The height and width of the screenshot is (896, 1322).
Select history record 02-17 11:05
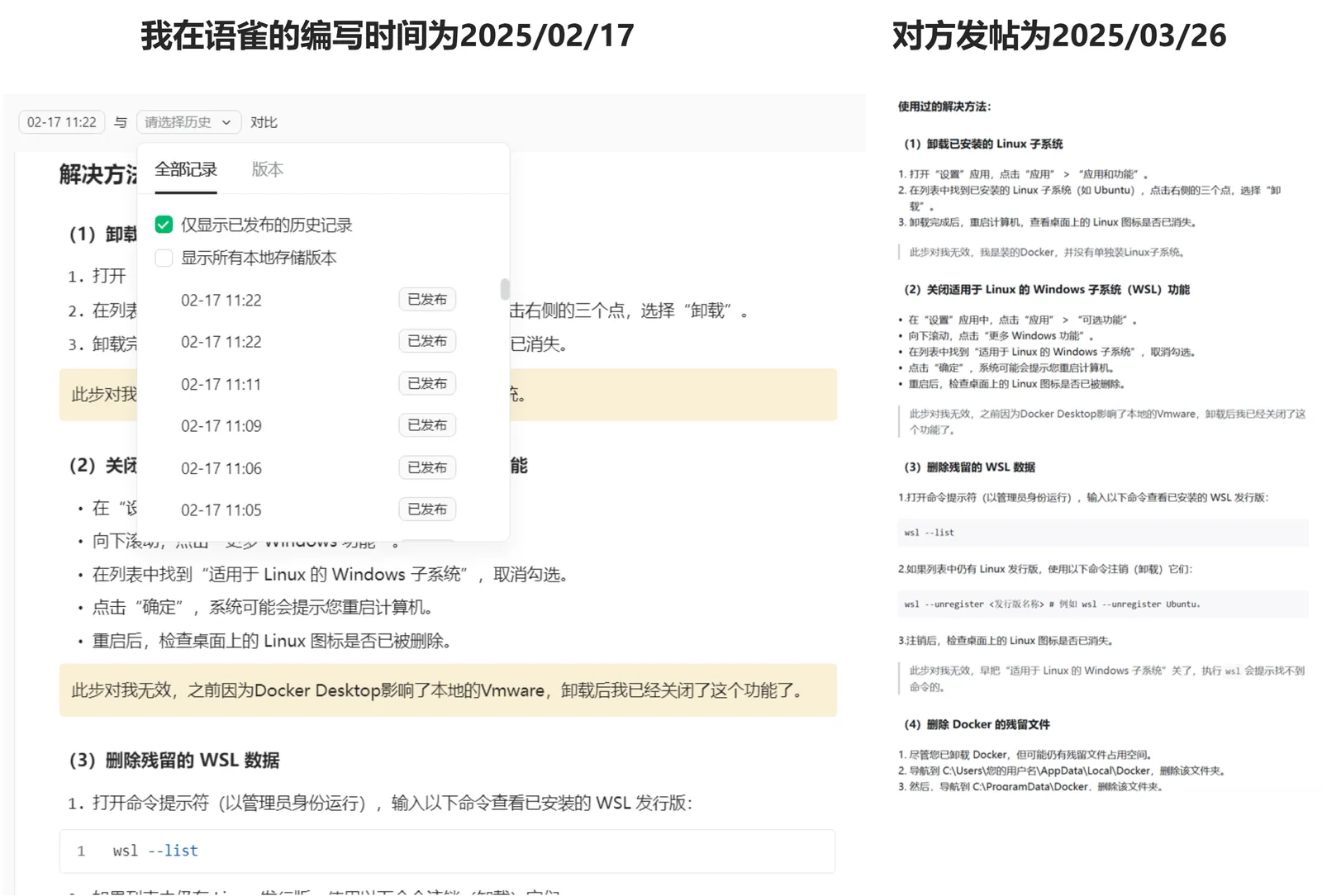[x=220, y=510]
